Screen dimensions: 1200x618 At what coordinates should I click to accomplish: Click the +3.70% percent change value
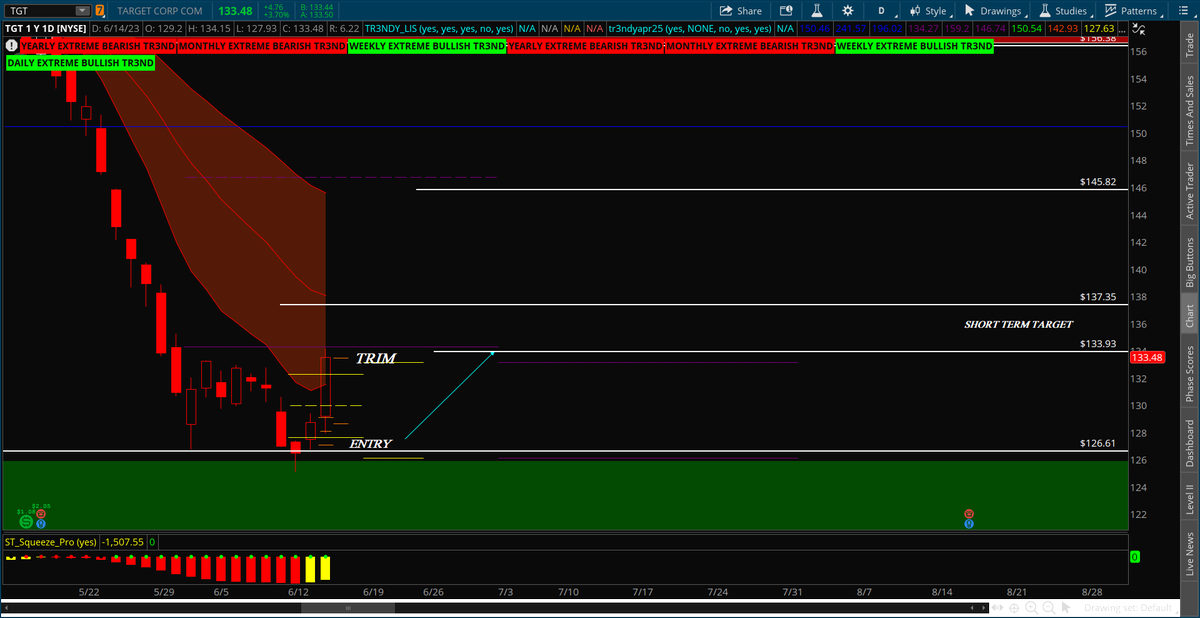[x=275, y=15]
